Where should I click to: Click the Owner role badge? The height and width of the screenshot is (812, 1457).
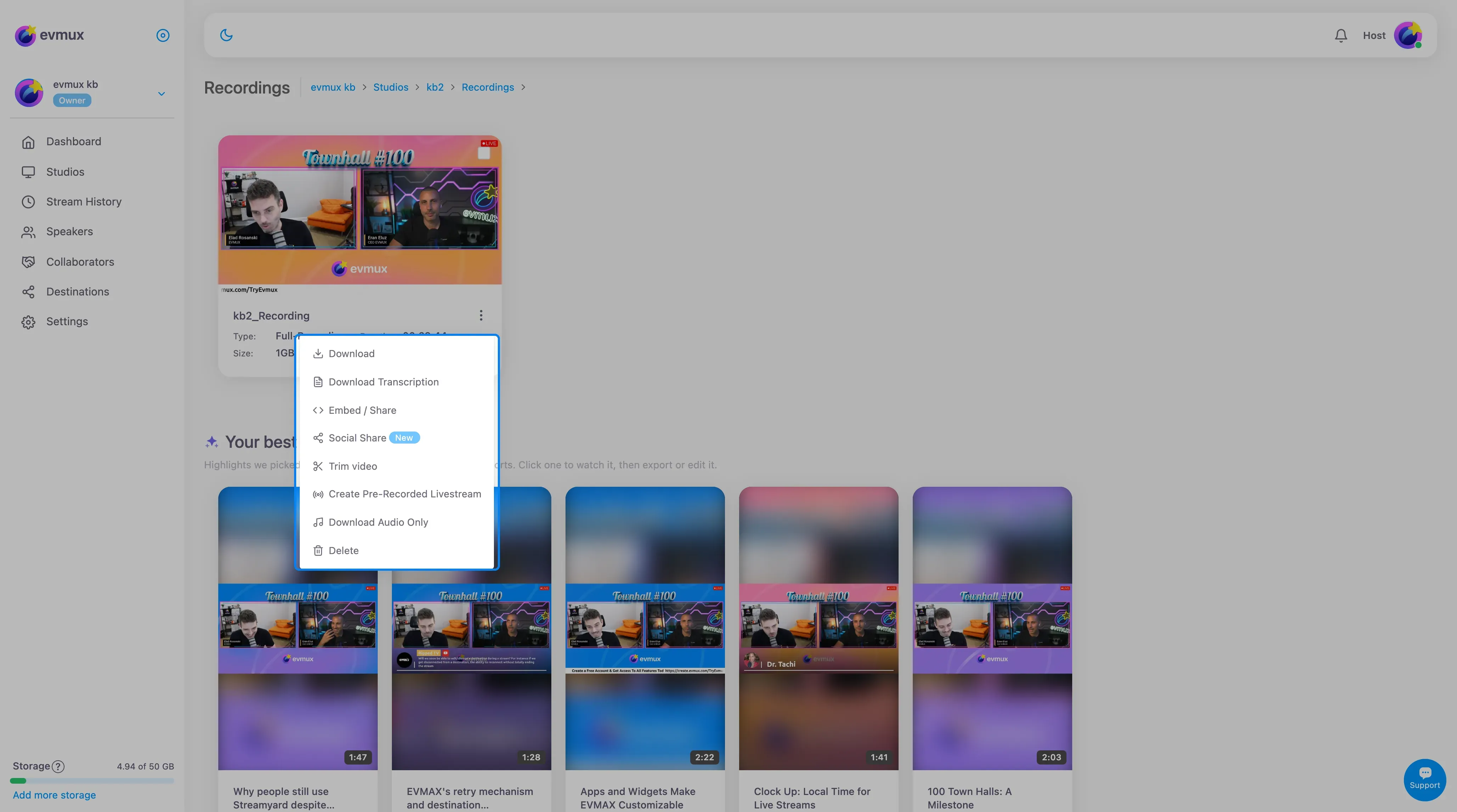point(72,101)
